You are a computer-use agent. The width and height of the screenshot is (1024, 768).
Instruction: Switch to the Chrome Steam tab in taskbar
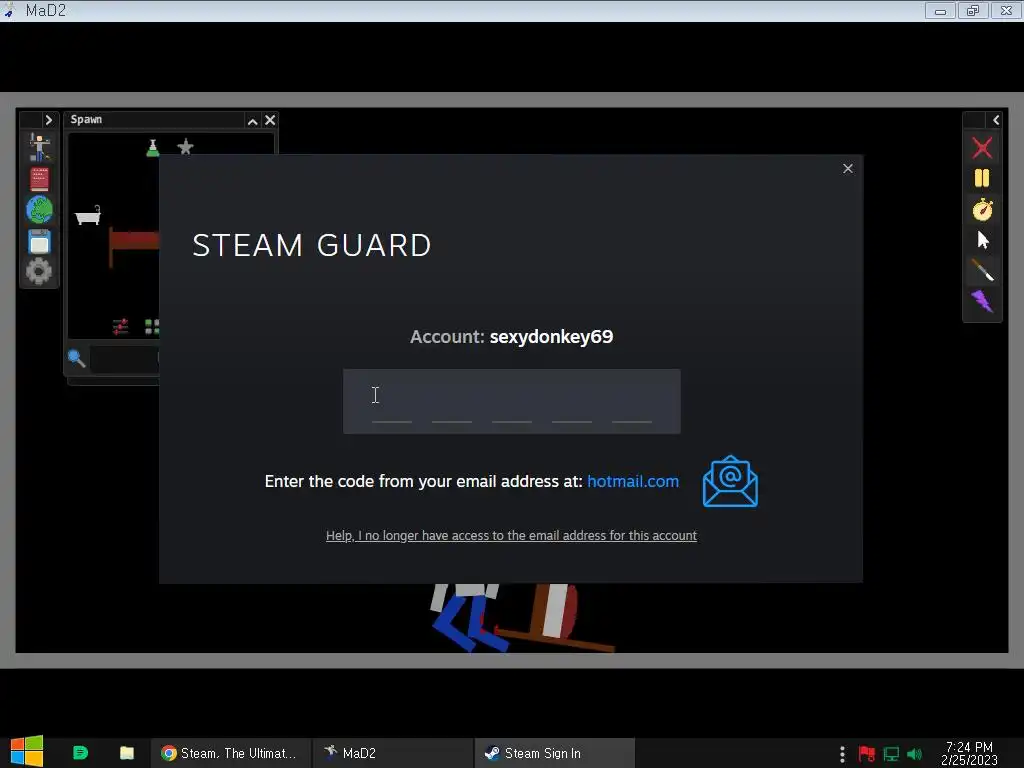230,753
